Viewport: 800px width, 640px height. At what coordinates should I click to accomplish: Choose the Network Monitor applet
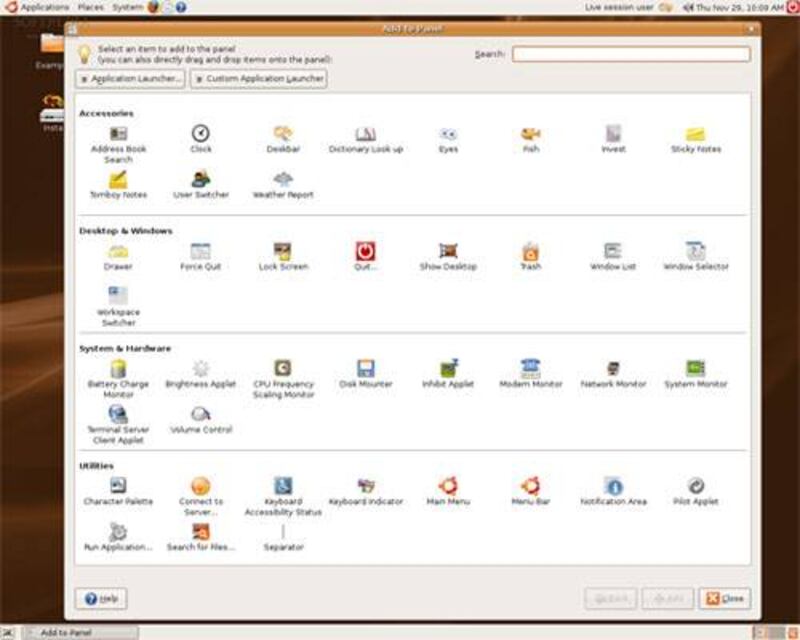coord(613,369)
